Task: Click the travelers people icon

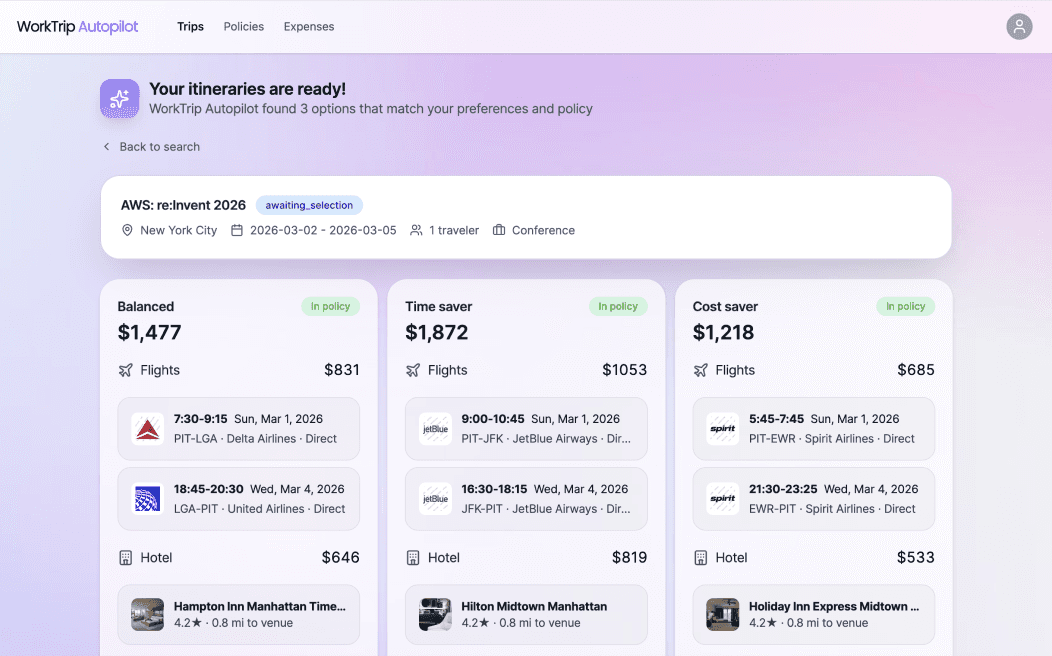Action: pos(416,230)
